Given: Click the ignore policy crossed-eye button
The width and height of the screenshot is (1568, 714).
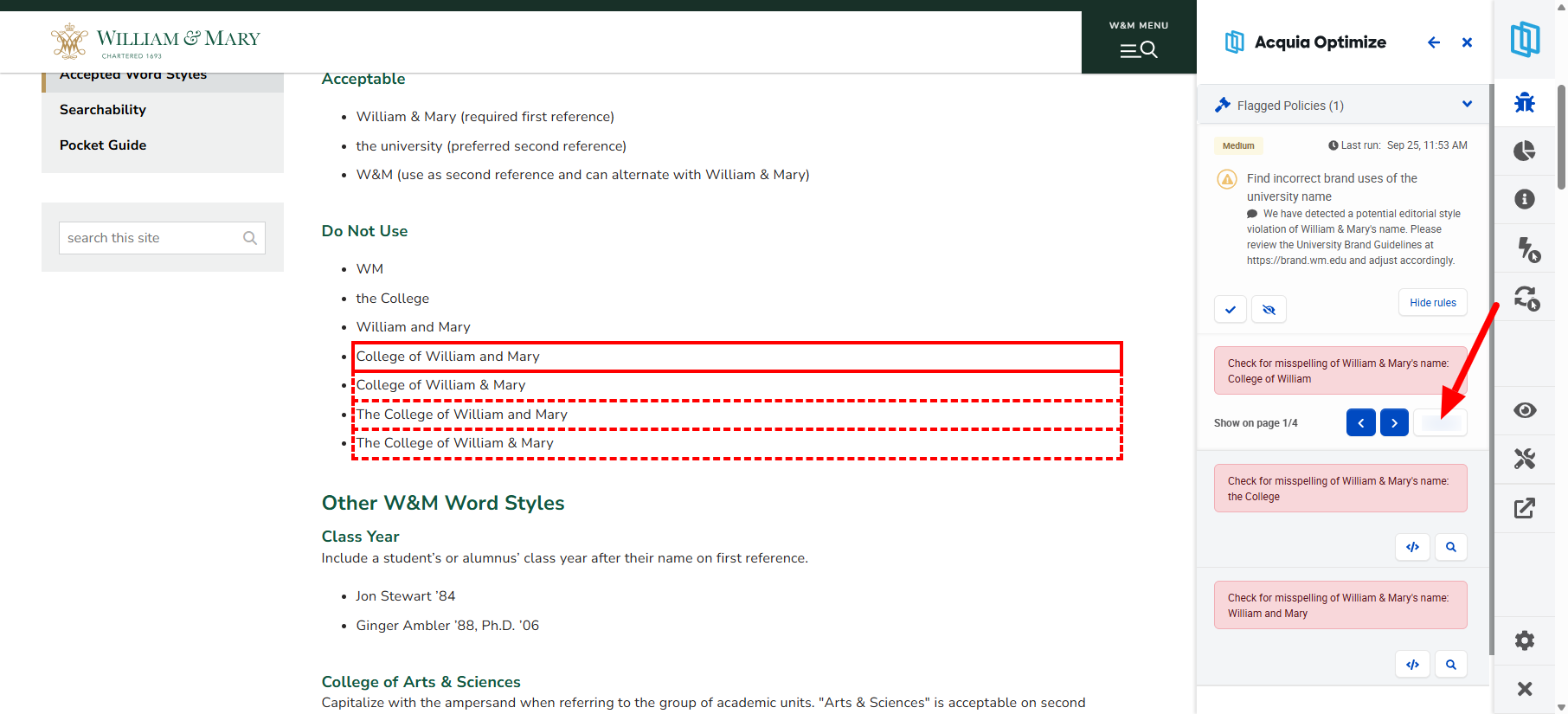Looking at the screenshot, I should tap(1269, 309).
